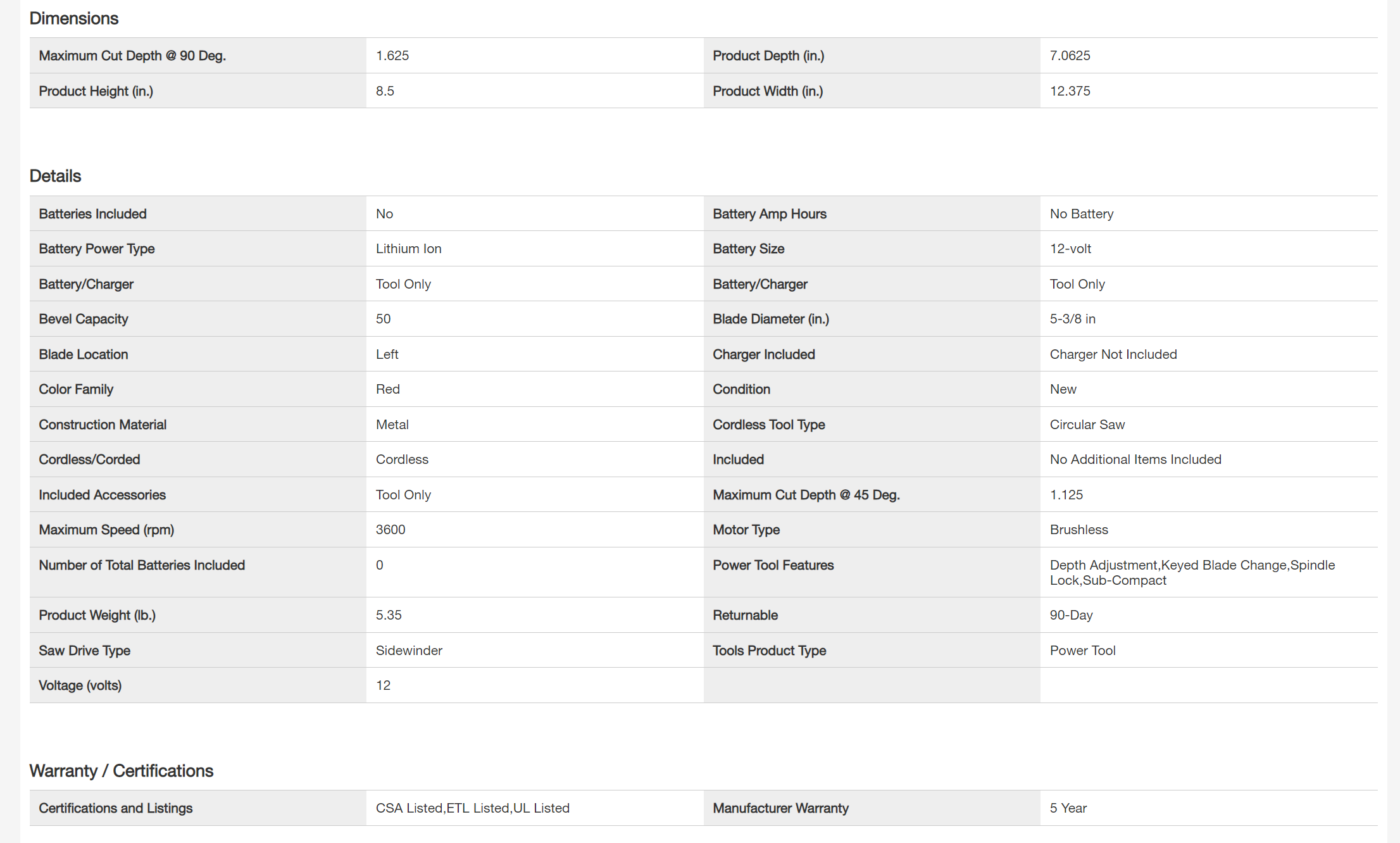Screen dimensions: 1400x843
Task: Click the Lithium Ion battery type value
Action: [x=408, y=249]
